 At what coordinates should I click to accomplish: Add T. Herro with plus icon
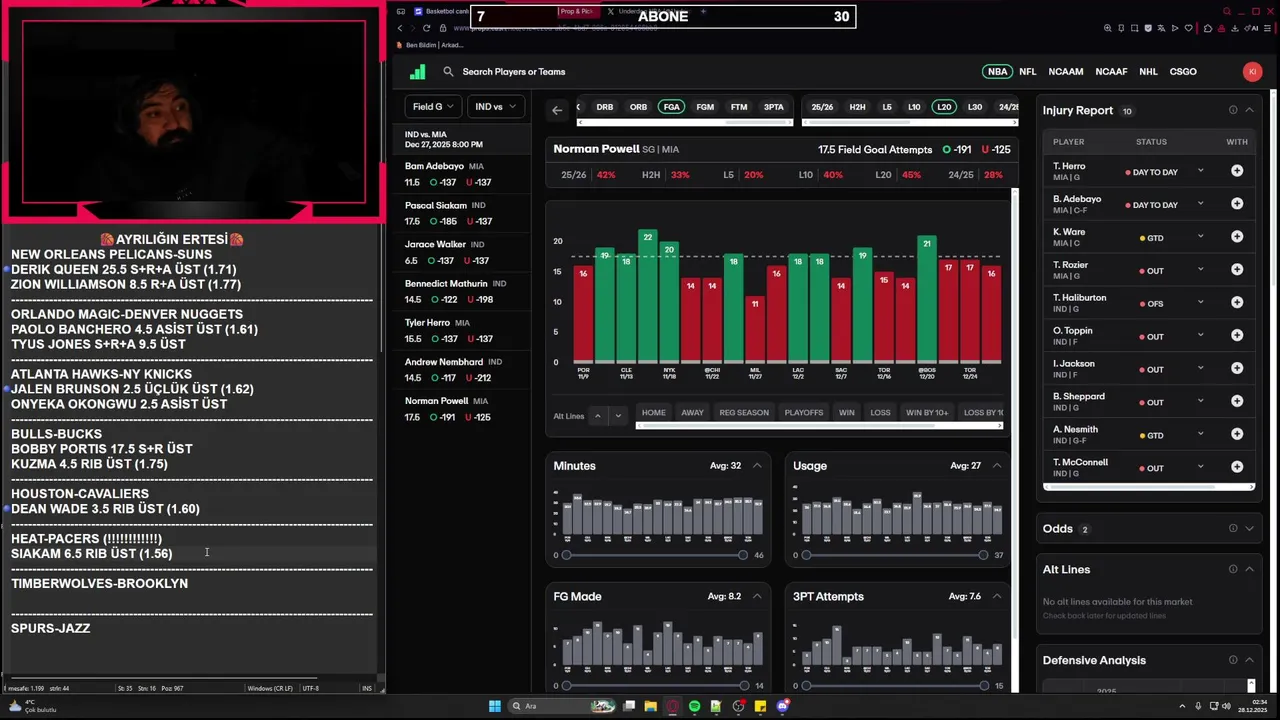[1237, 171]
